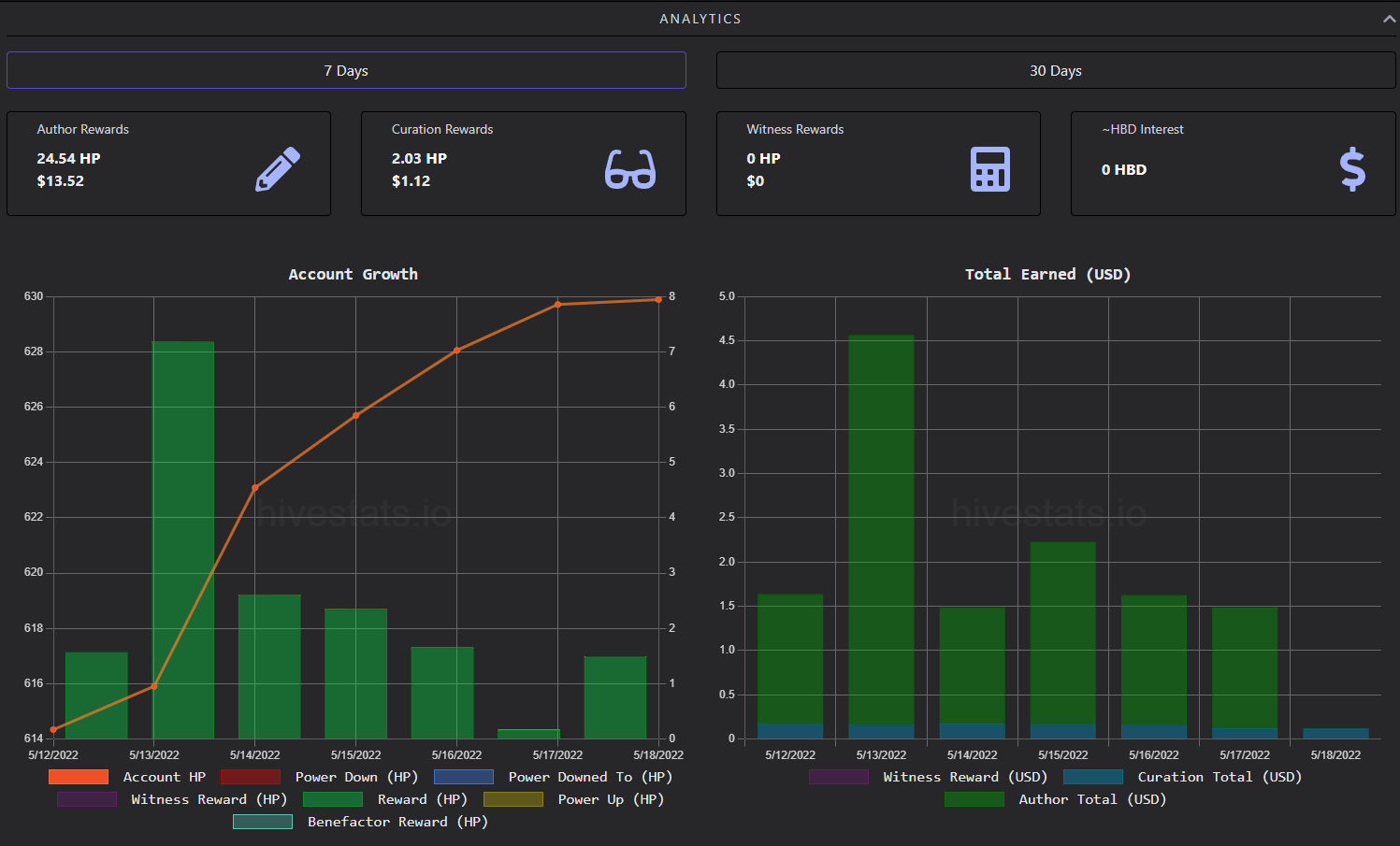1400x846 pixels.
Task: Click the Witness Reward (HP) legend label
Action: 209,799
